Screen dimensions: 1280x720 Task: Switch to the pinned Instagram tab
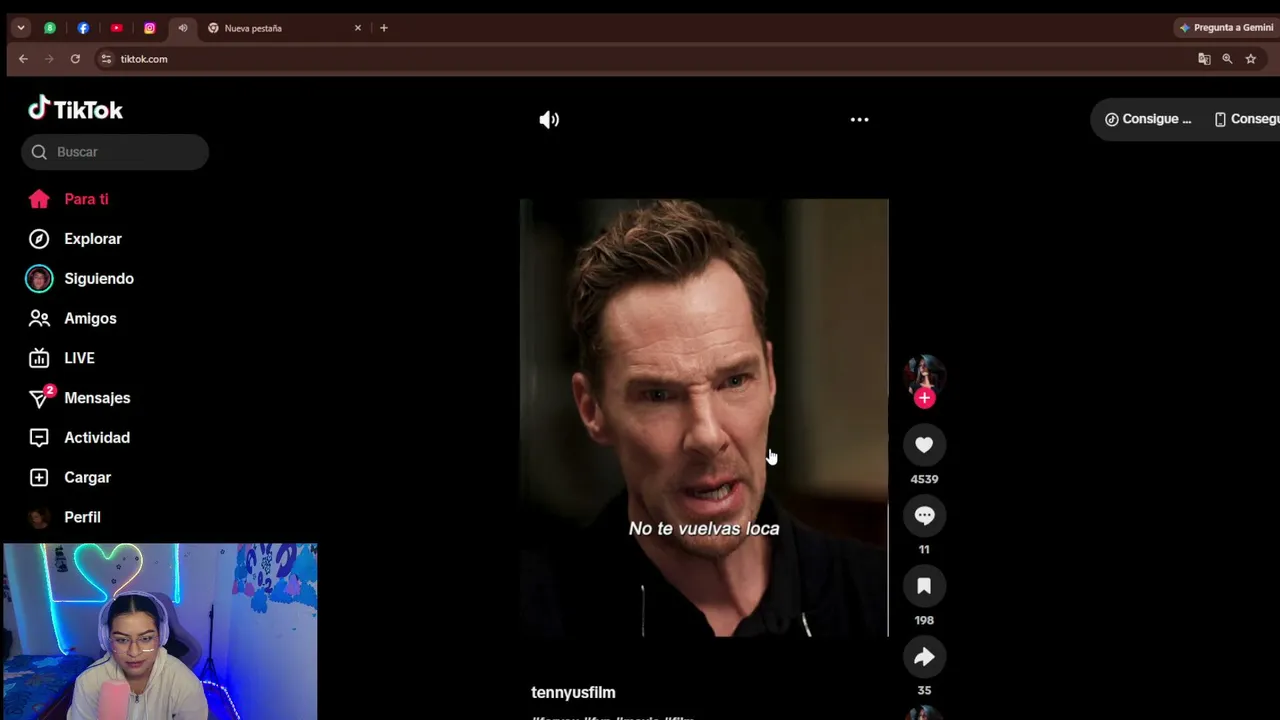point(150,28)
